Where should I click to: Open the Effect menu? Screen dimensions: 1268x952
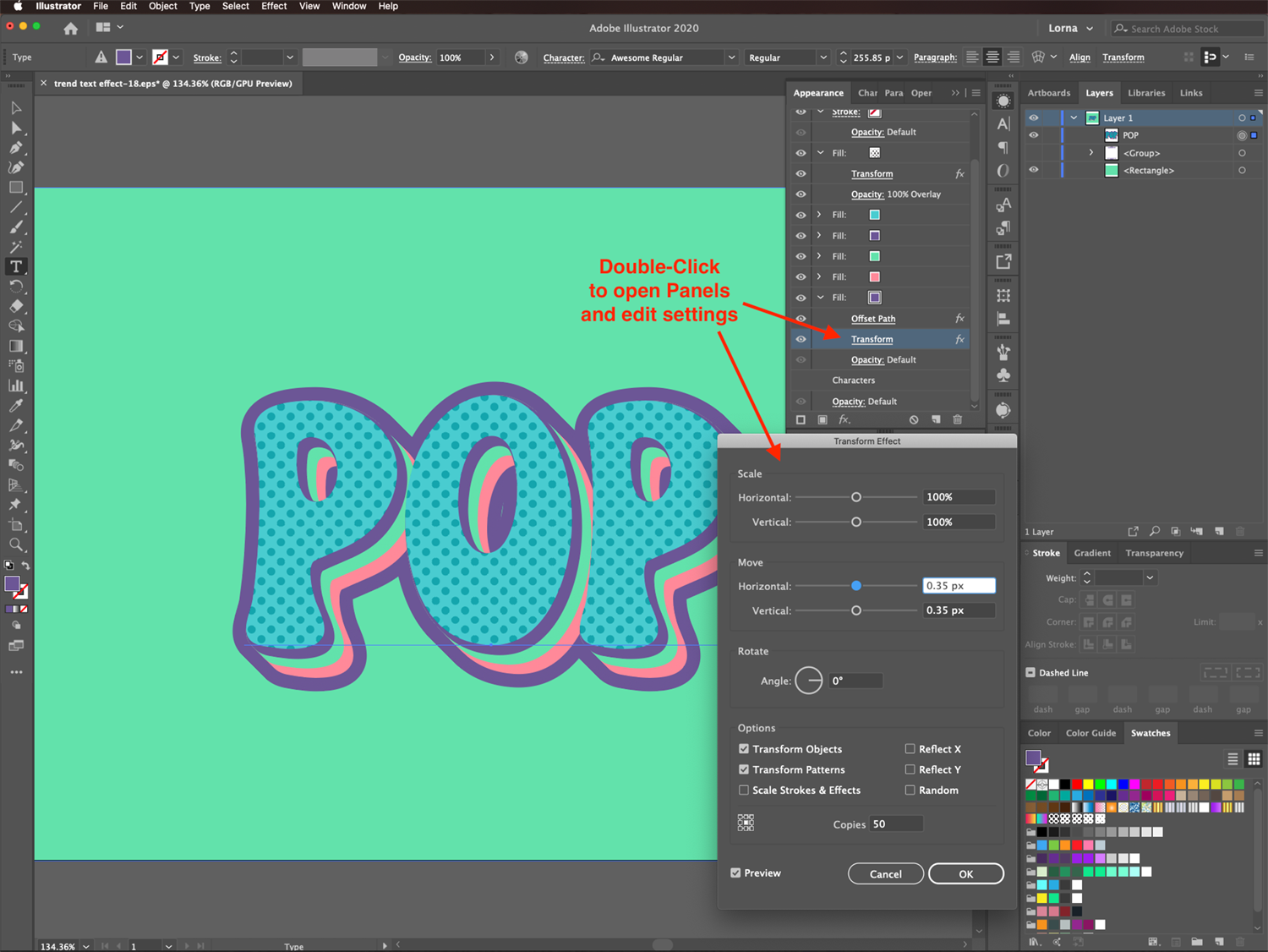coord(274,6)
